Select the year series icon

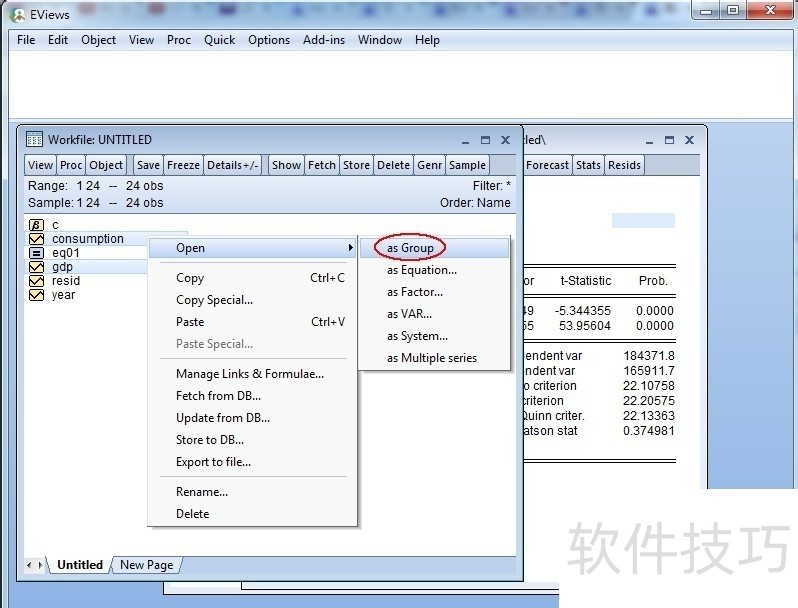[x=37, y=295]
